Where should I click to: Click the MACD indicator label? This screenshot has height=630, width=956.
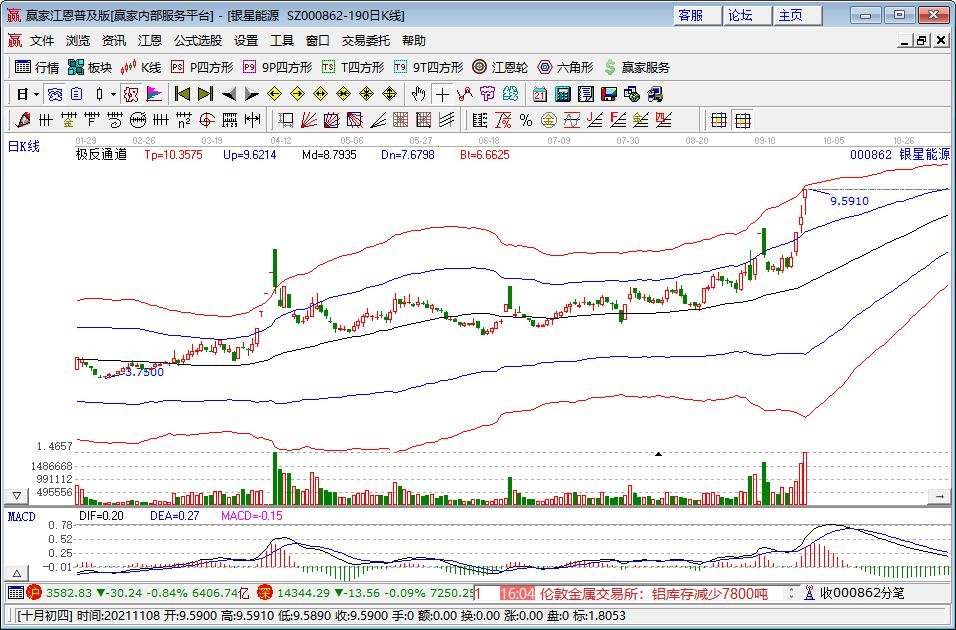click(21, 517)
